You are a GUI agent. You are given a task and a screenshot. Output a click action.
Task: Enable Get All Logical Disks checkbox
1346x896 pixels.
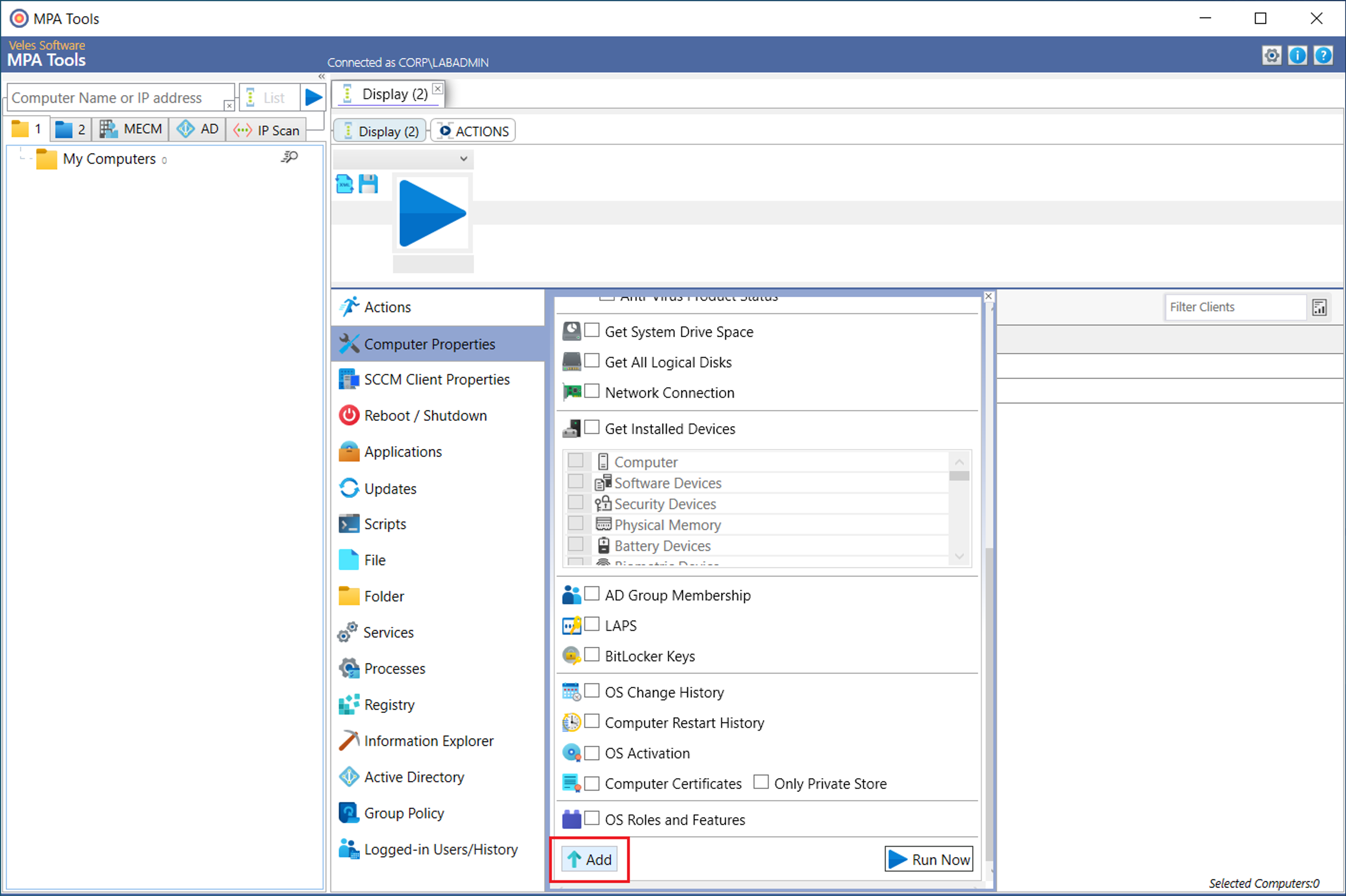tap(592, 360)
